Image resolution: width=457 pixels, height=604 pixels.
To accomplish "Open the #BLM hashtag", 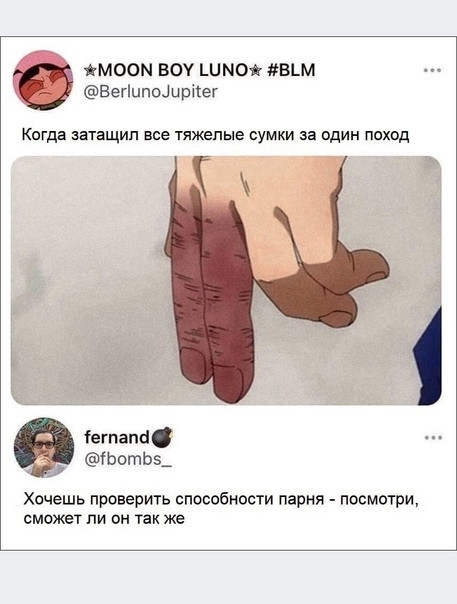I will [x=291, y=70].
